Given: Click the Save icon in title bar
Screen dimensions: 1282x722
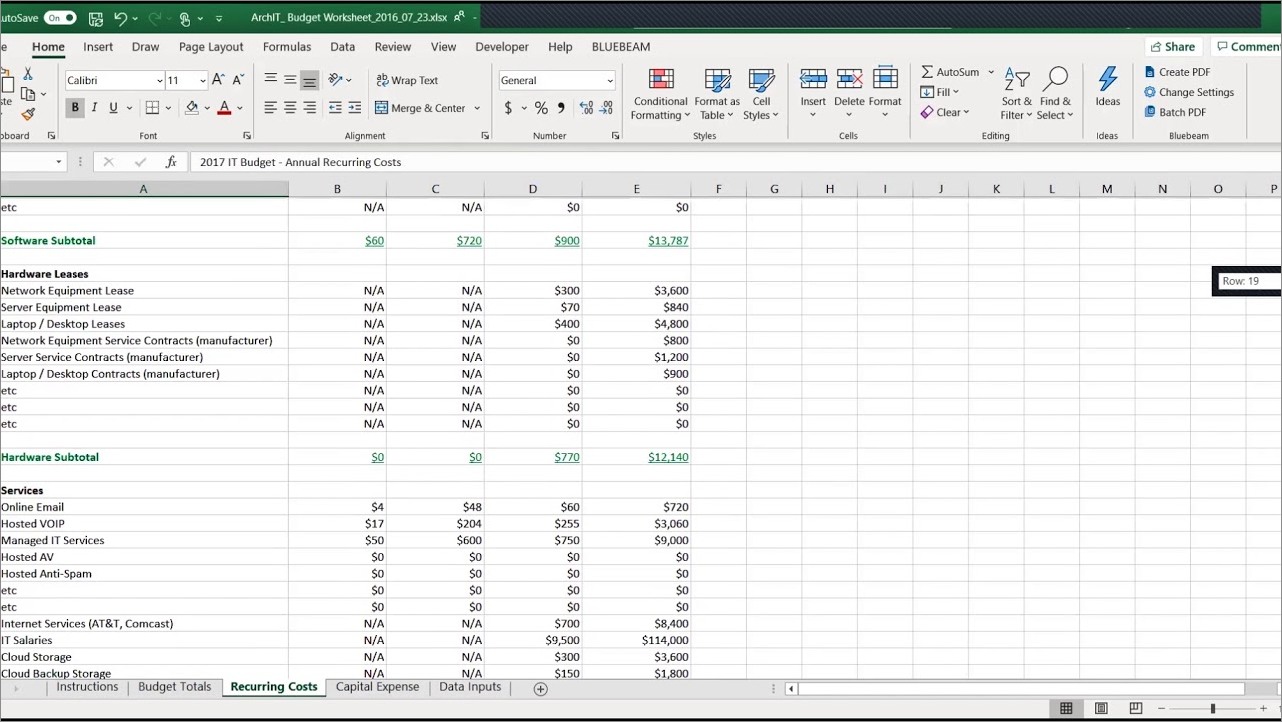Looking at the screenshot, I should (96, 18).
